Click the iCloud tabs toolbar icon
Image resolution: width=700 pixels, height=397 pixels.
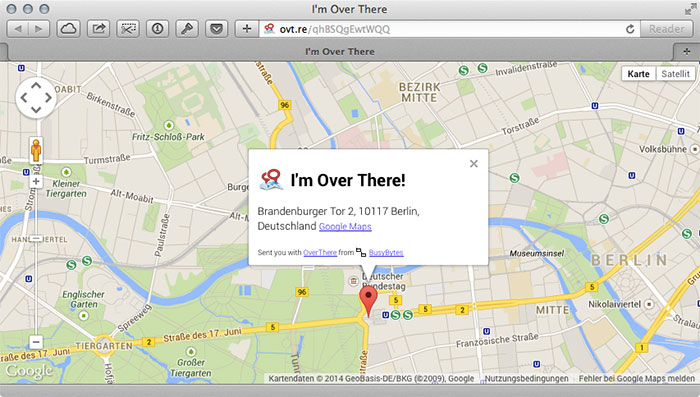click(68, 29)
